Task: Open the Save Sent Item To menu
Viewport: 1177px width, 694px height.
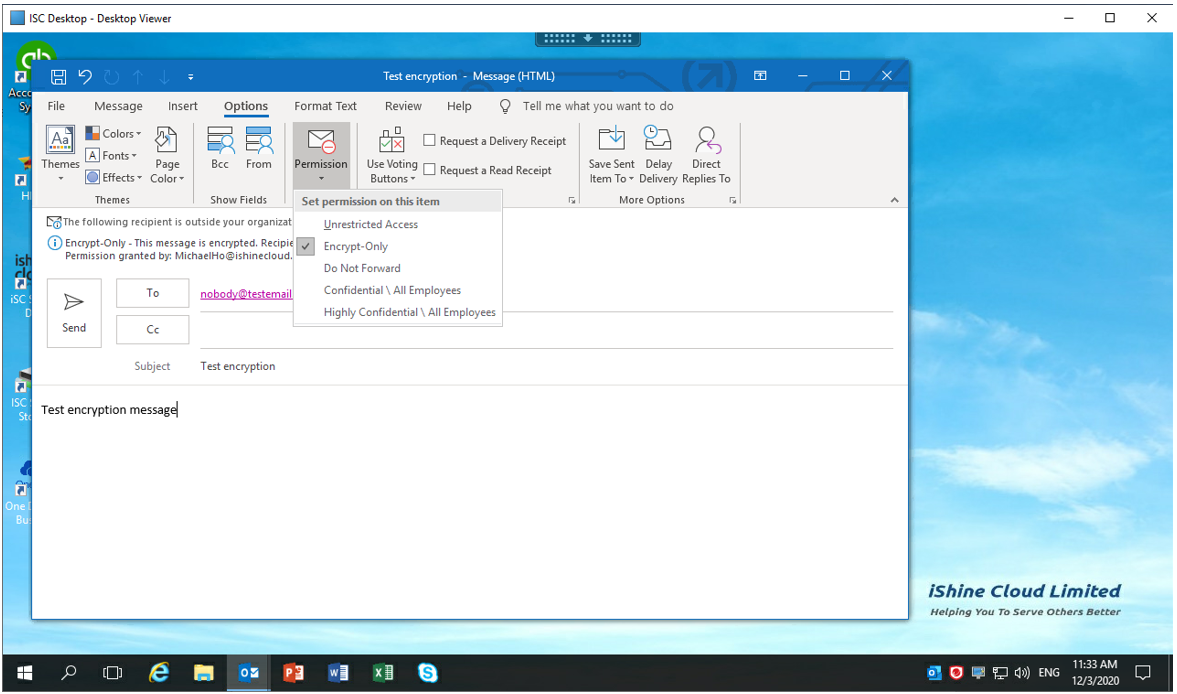Action: [612, 155]
